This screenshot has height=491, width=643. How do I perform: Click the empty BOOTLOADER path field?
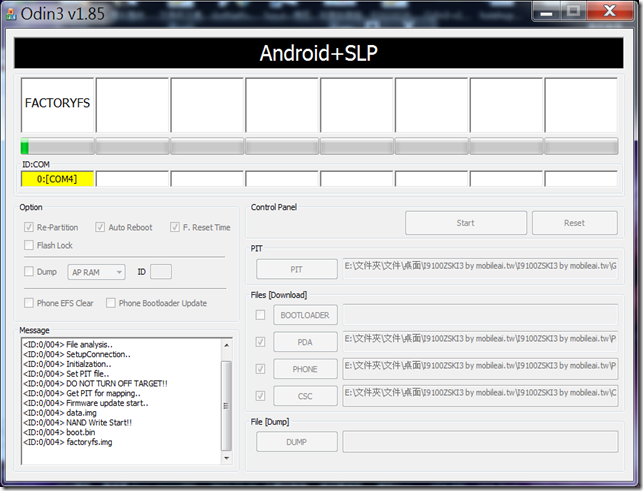pyautogui.click(x=480, y=315)
